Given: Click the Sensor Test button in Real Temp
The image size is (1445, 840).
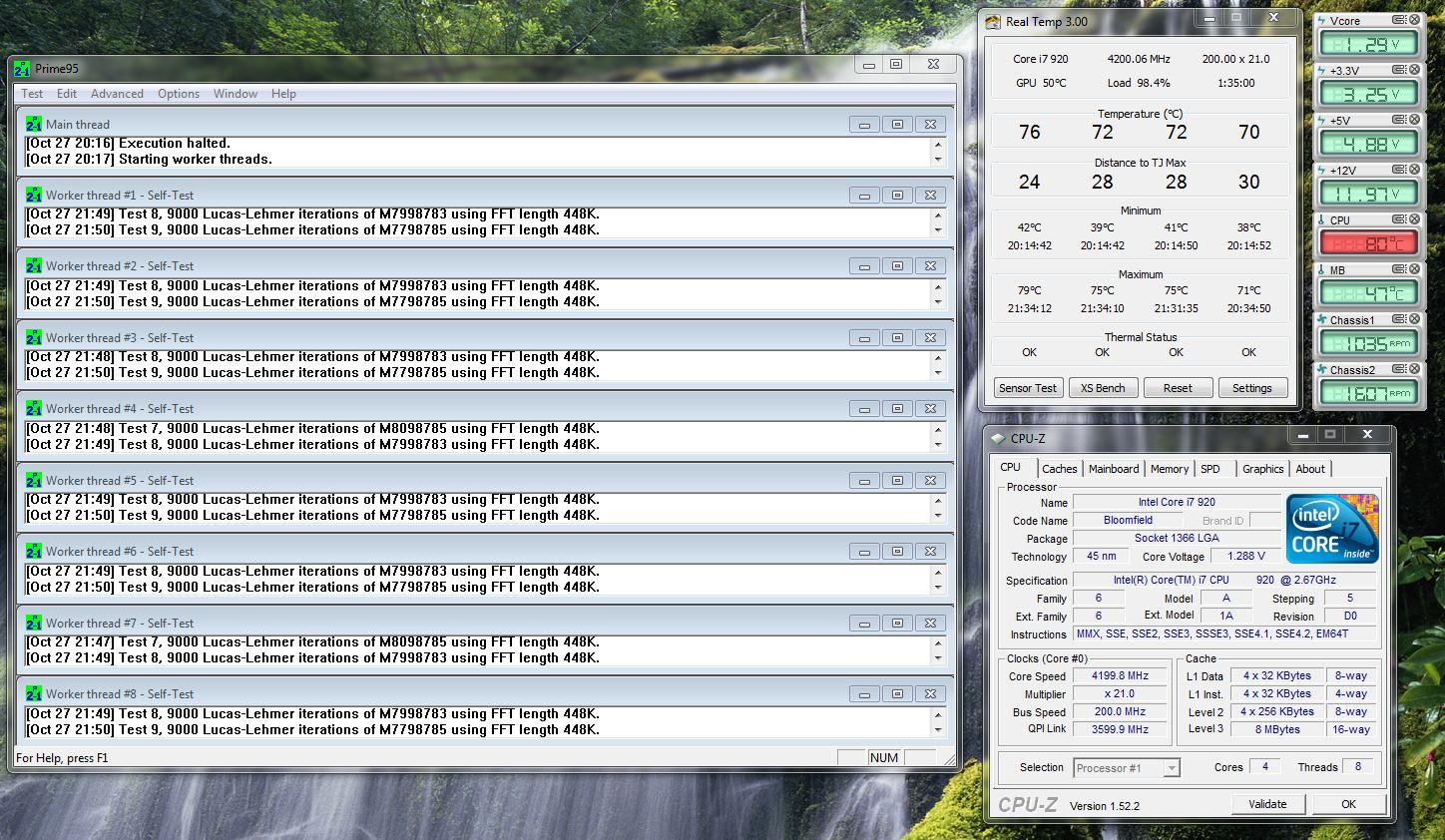Looking at the screenshot, I should (1028, 388).
